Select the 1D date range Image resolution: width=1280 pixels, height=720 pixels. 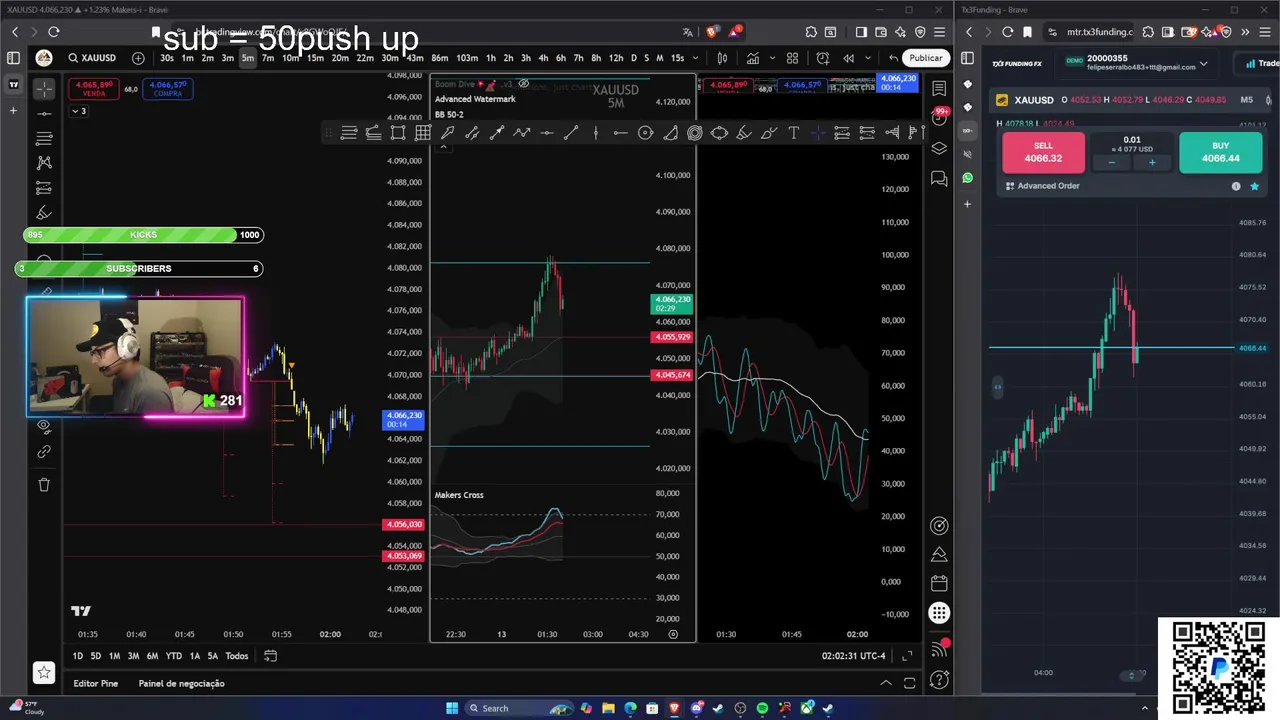pos(78,656)
